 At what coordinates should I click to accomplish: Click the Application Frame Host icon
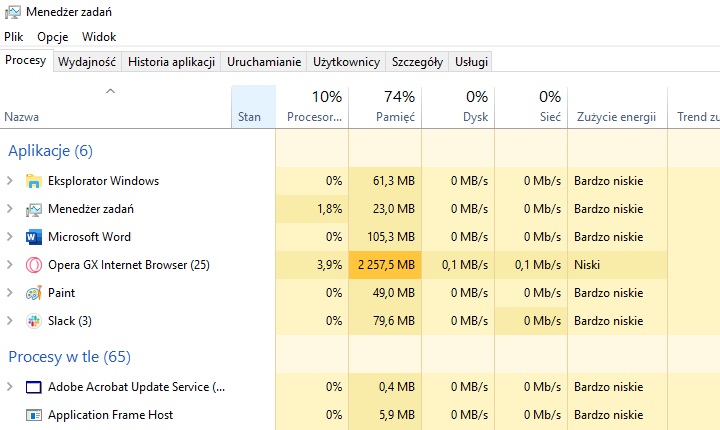34,415
